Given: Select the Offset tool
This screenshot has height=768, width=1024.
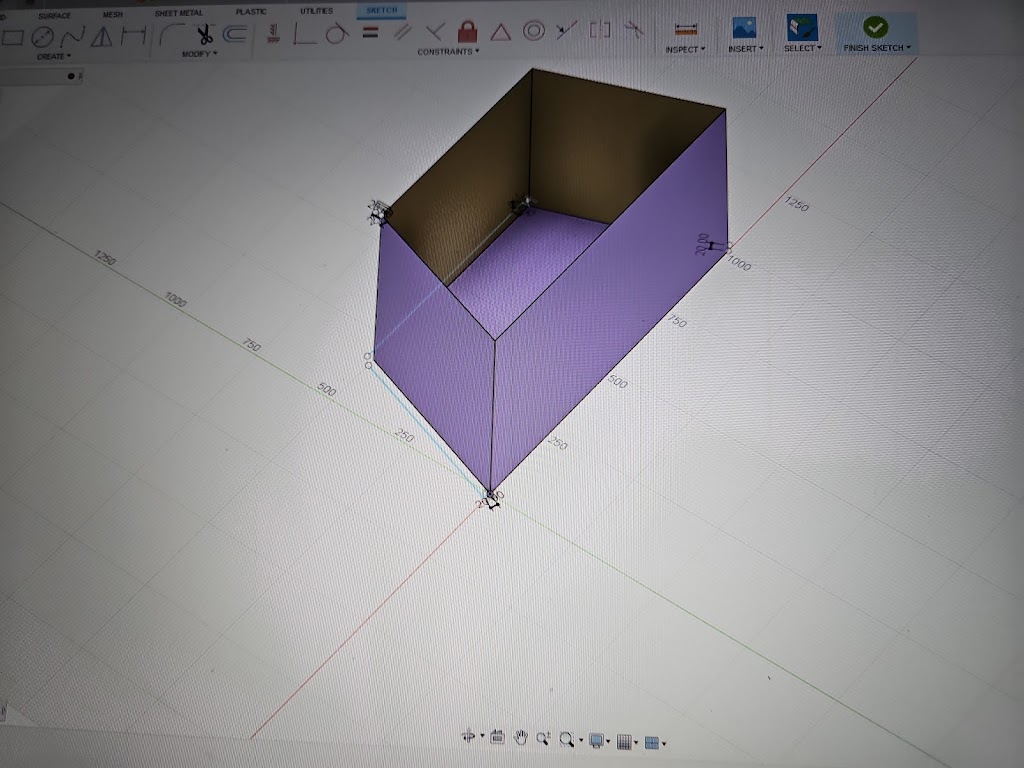Looking at the screenshot, I should coord(235,33).
